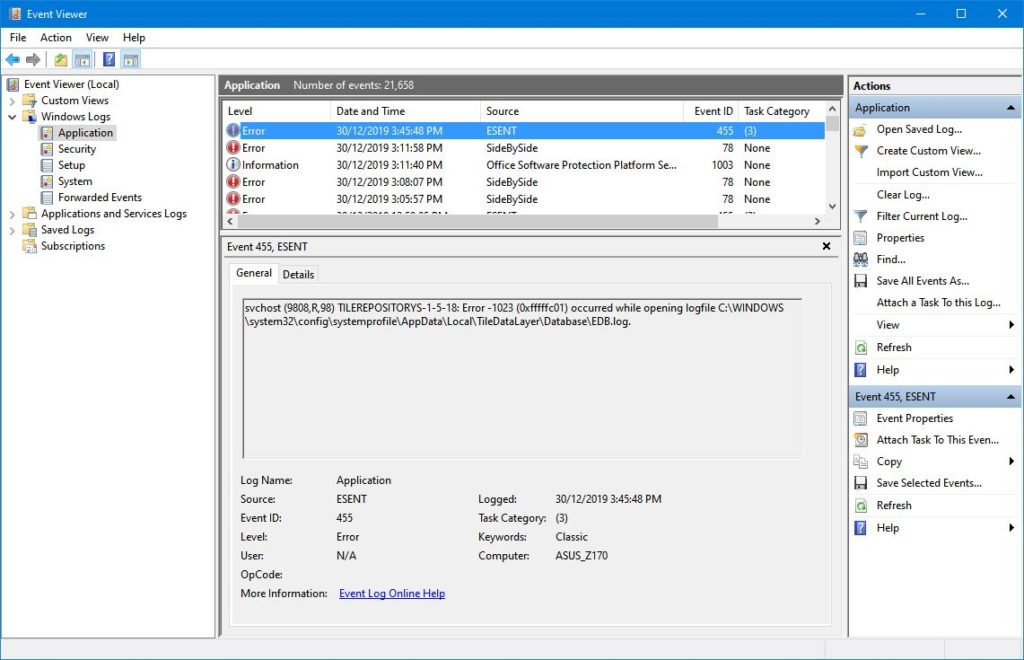Click Attach a Task To this Log

tap(938, 302)
